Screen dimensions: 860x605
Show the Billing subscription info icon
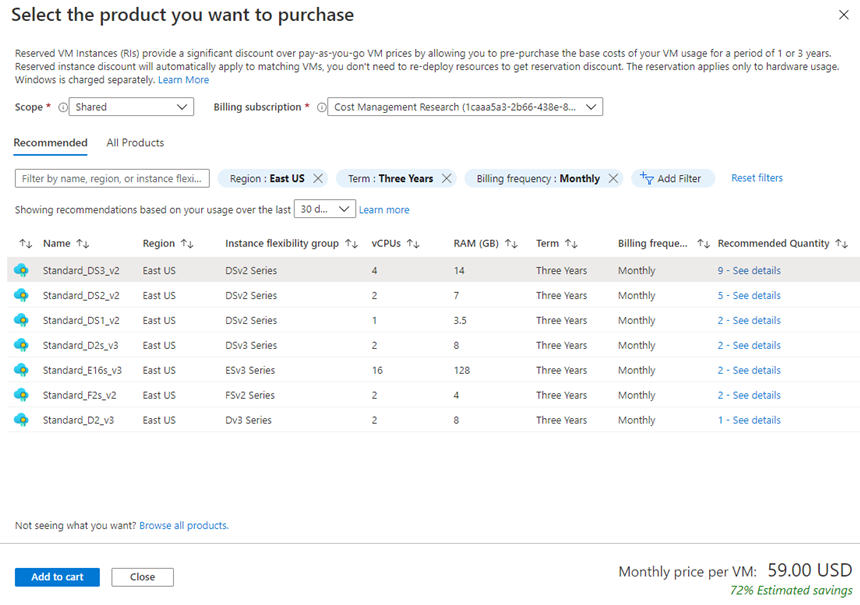(322, 107)
